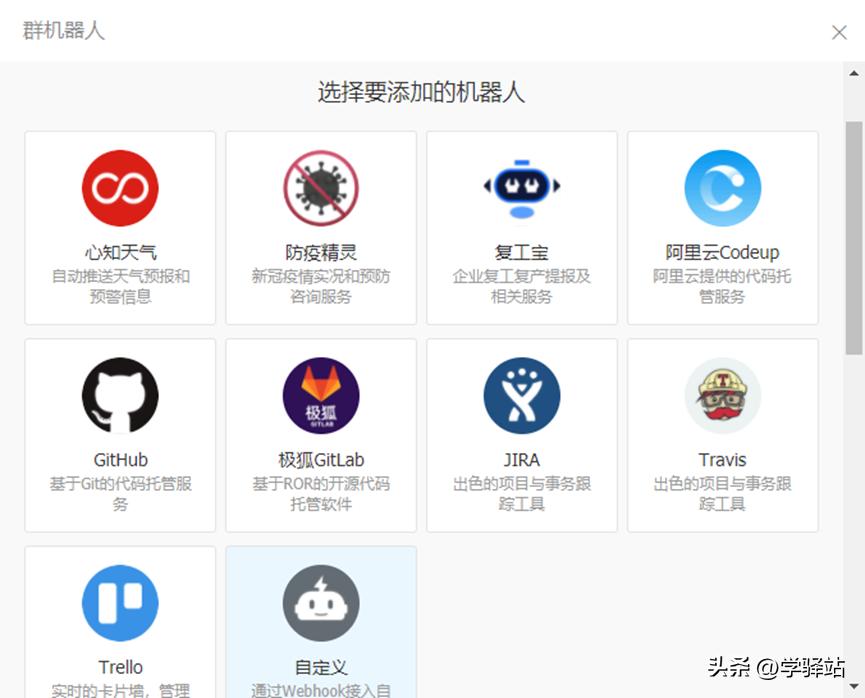Image resolution: width=865 pixels, height=698 pixels.
Task: Click the 自定义 custom robot icon
Action: 320,601
